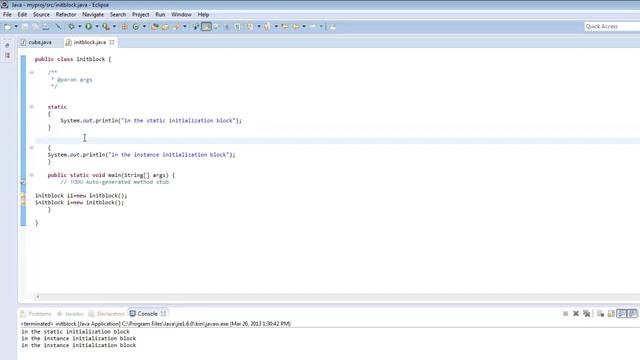
Task: Close the initblock.java tab
Action: tap(112, 42)
